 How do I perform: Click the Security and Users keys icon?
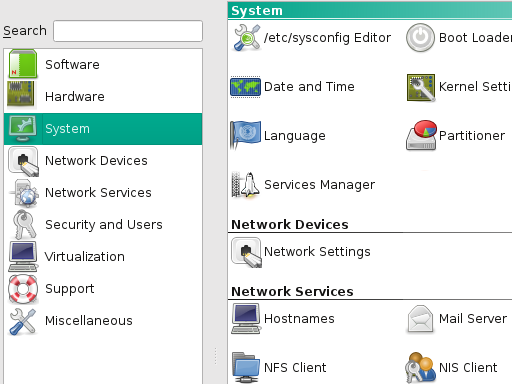[24, 224]
